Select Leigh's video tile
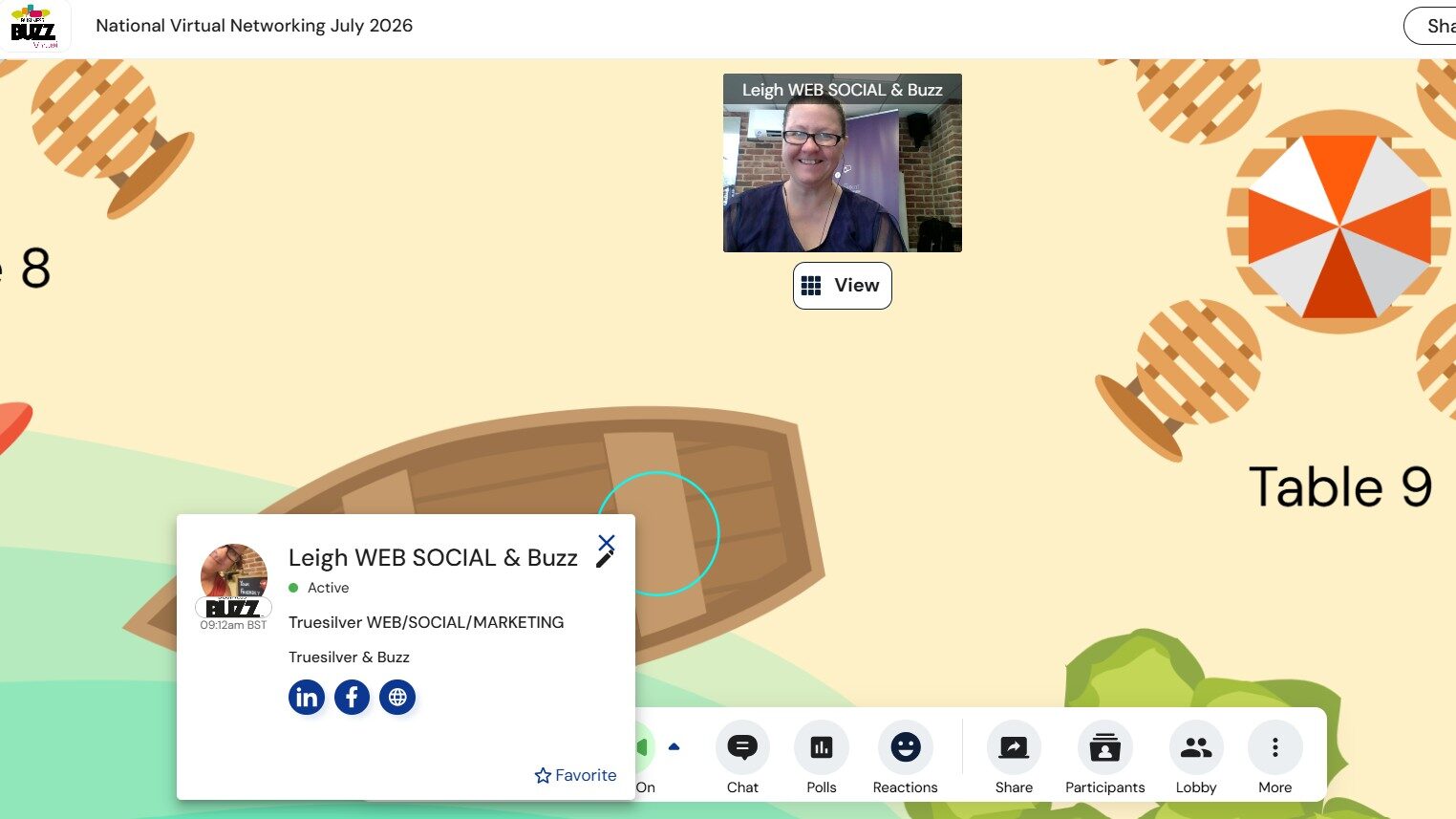This screenshot has width=1456, height=819. [x=842, y=162]
